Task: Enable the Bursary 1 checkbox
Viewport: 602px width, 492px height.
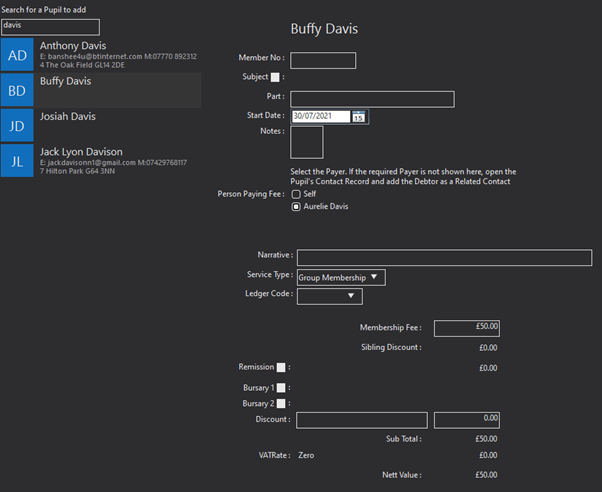Action: (x=281, y=388)
